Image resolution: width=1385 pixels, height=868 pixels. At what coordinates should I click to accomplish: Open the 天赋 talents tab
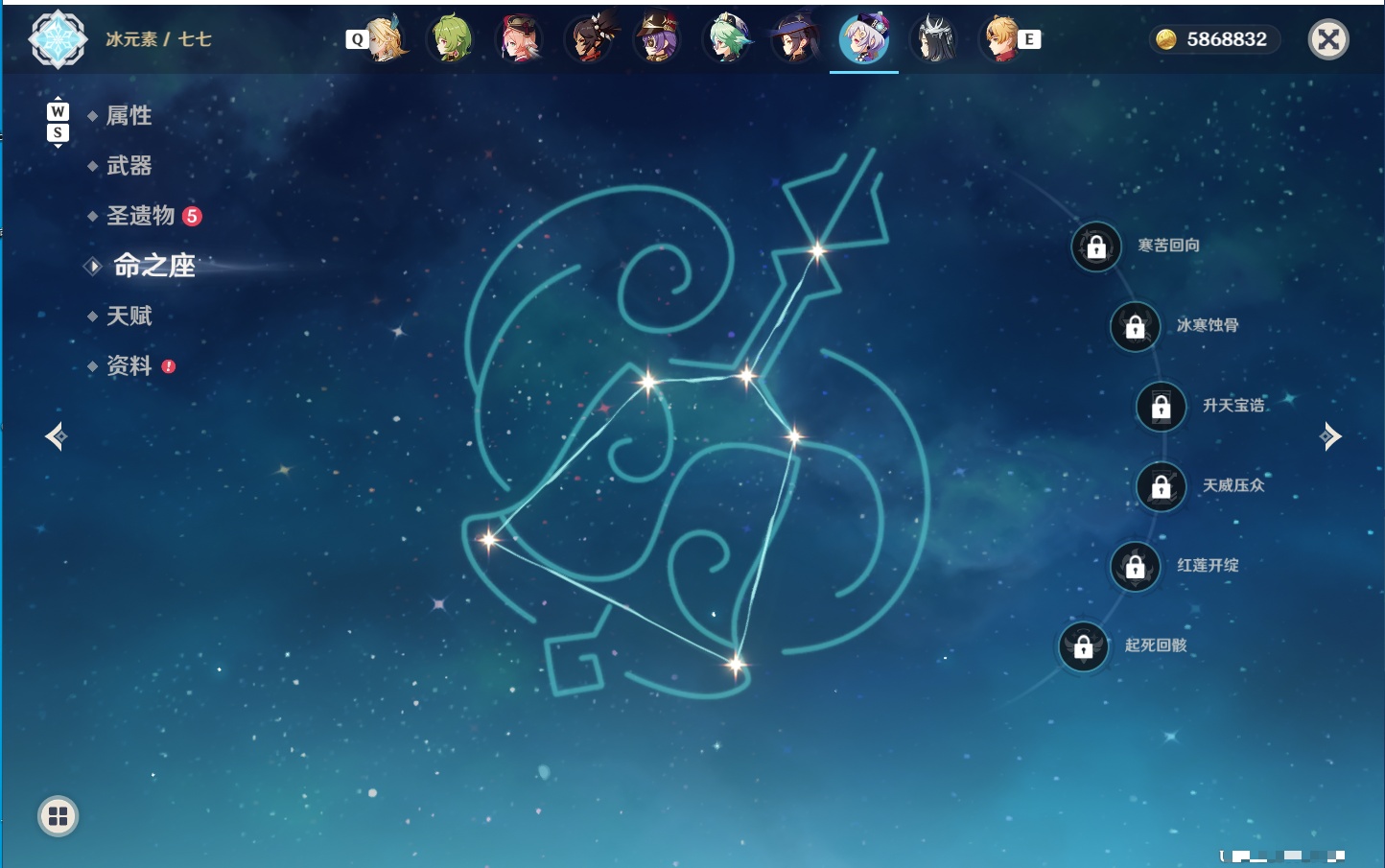pyautogui.click(x=129, y=316)
